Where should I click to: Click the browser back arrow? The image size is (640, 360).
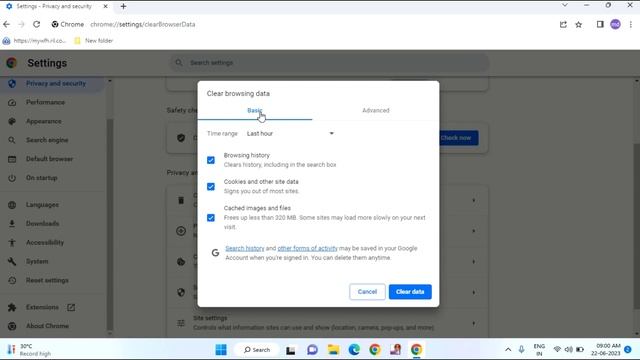[7, 24]
